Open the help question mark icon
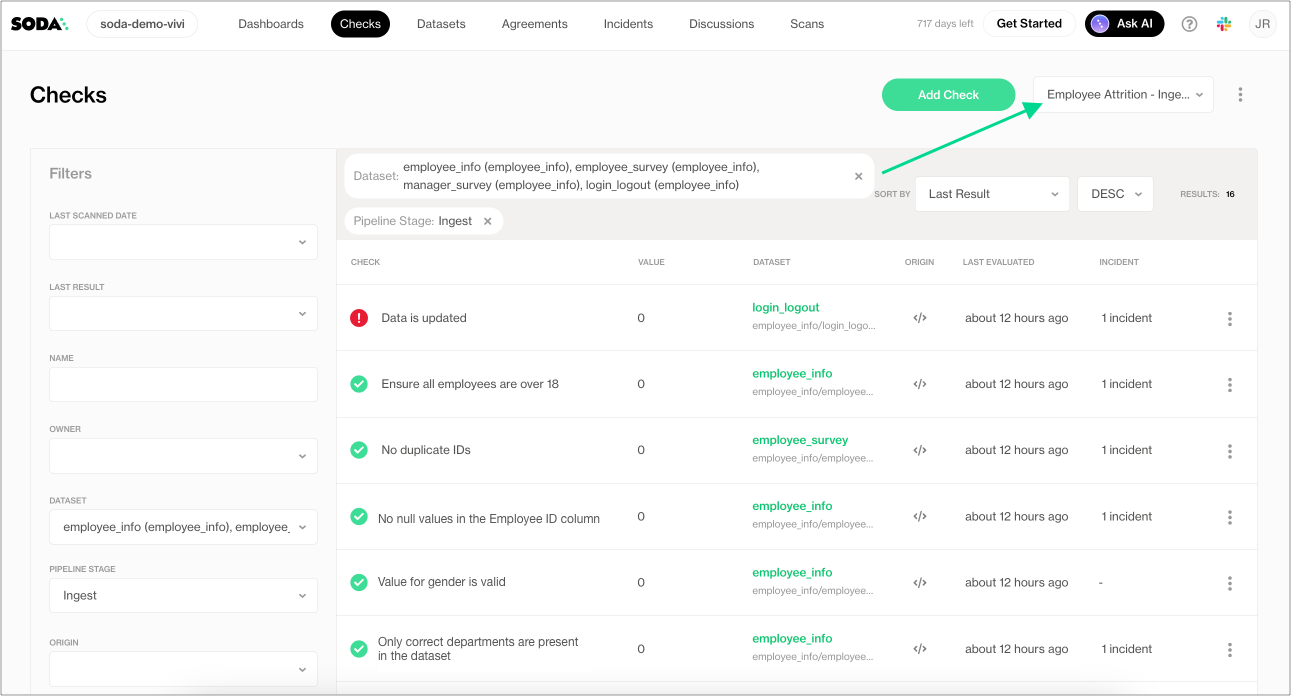This screenshot has height=696, width=1291. click(1189, 24)
